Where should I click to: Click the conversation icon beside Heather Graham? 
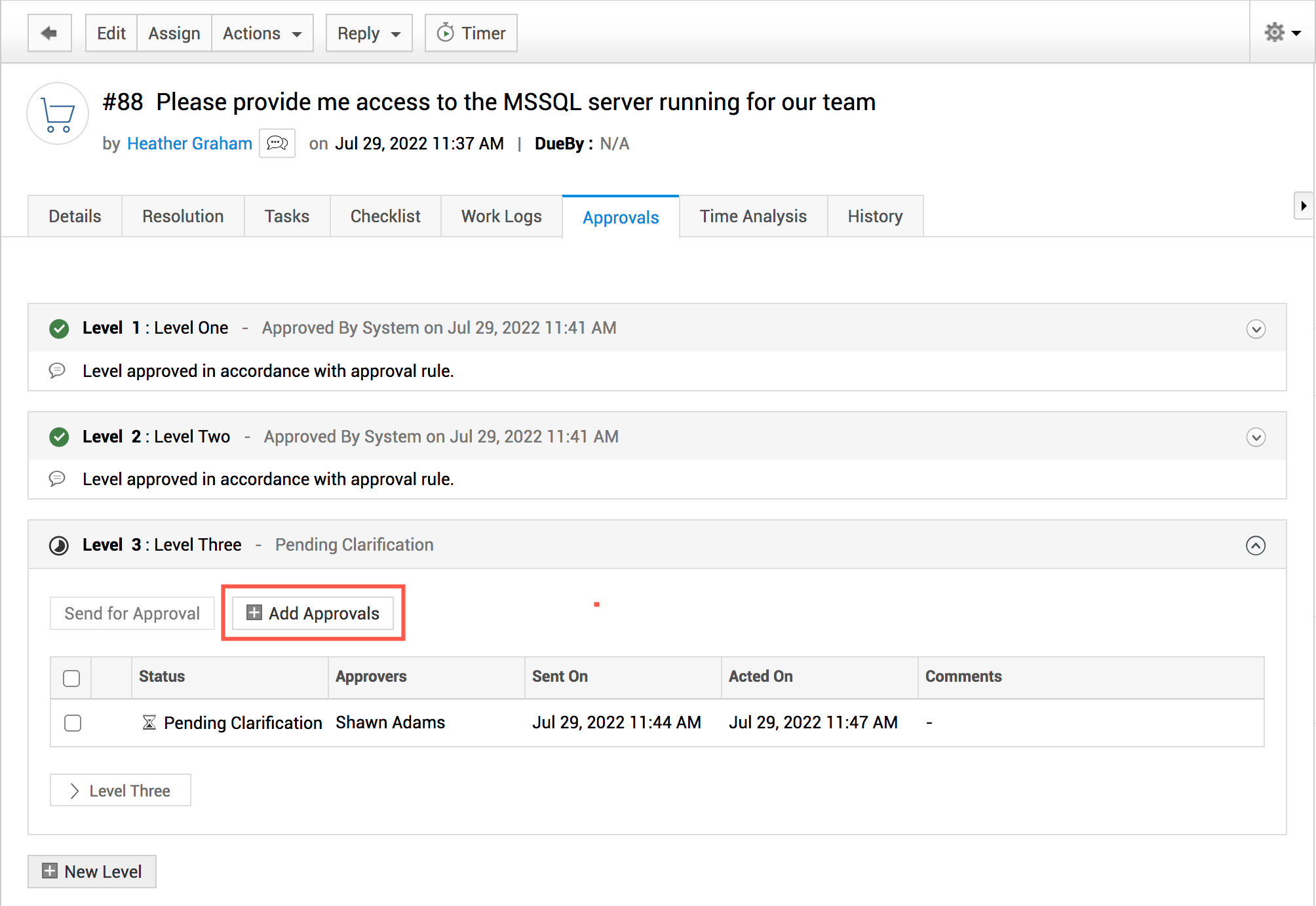[277, 143]
